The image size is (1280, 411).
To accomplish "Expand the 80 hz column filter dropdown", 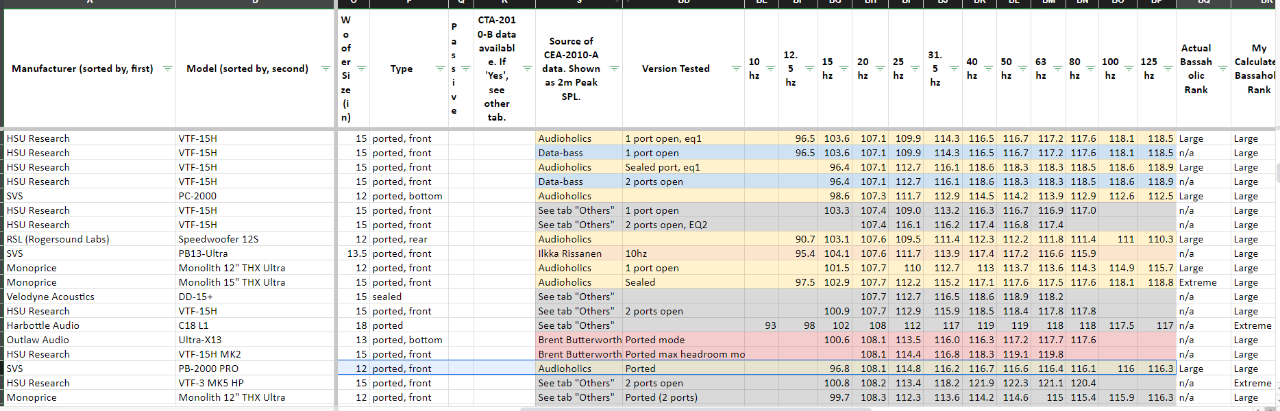I will (x=1091, y=69).
